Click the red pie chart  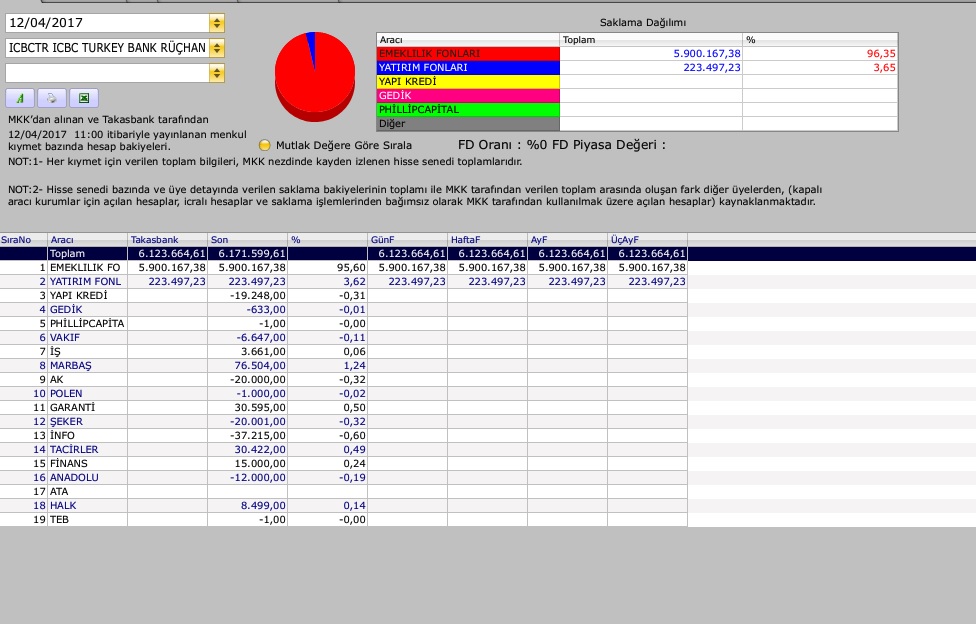click(x=315, y=76)
